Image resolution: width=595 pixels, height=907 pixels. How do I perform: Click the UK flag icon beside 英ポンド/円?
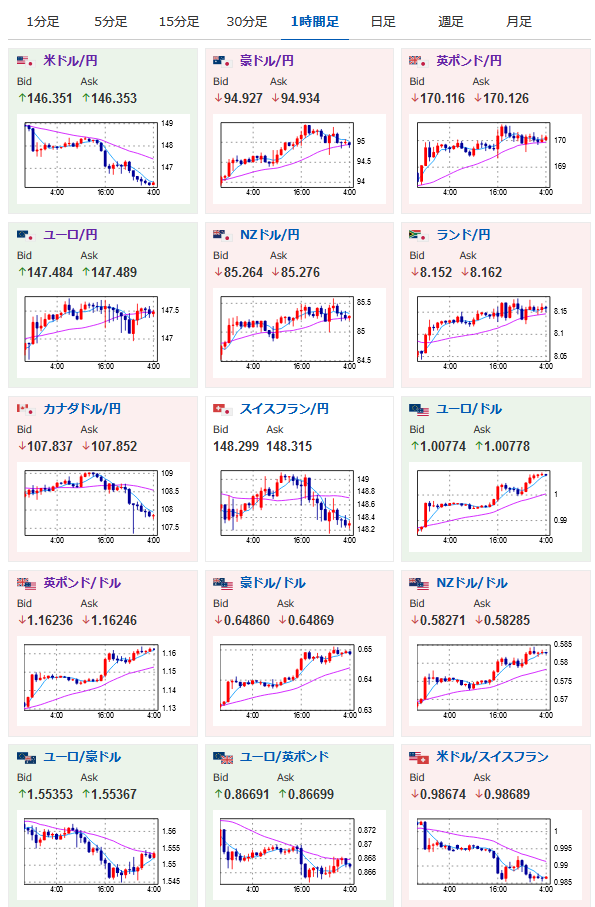(x=419, y=61)
